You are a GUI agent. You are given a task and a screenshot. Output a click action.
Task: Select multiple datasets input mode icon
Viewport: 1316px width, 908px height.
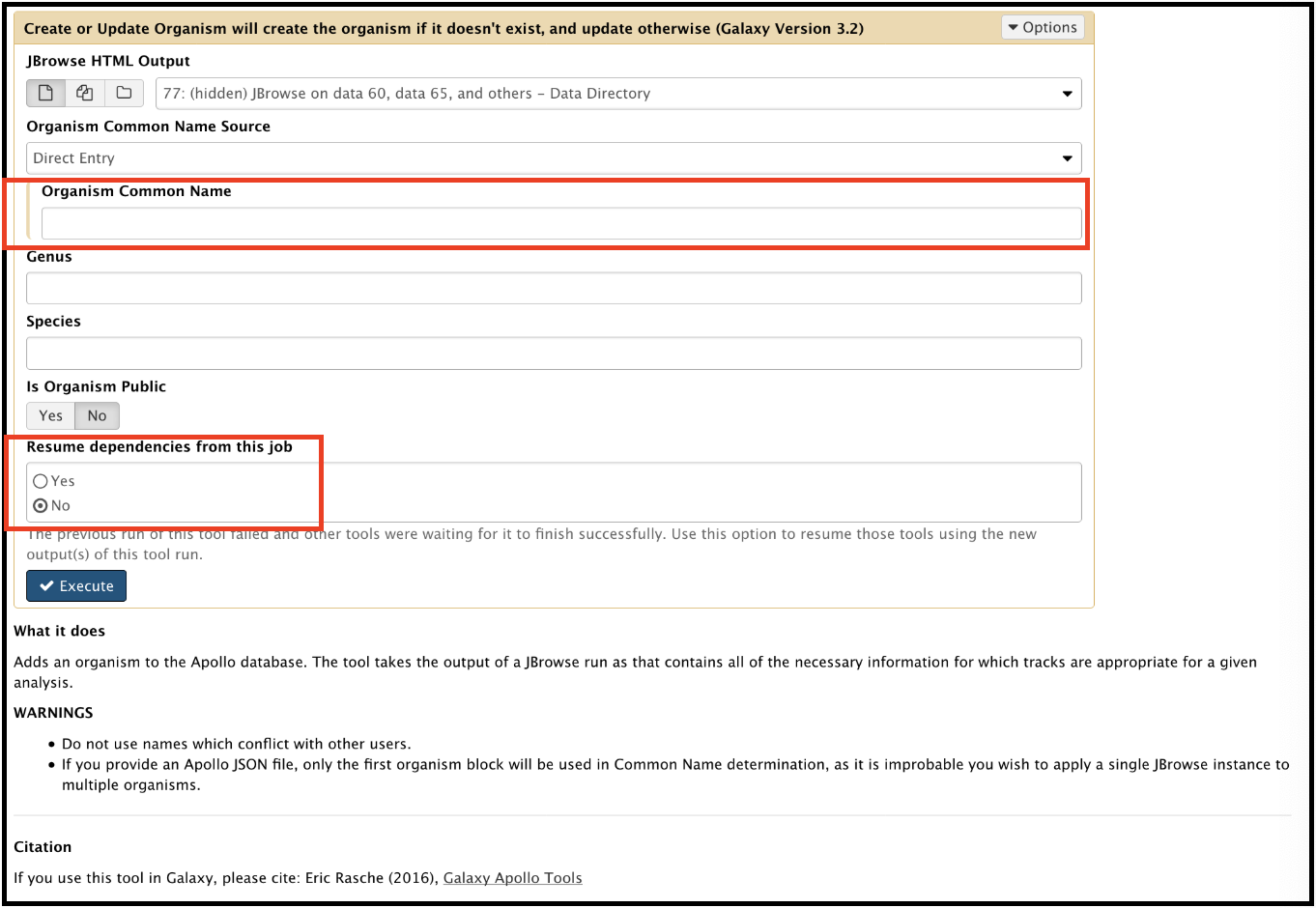pos(85,93)
